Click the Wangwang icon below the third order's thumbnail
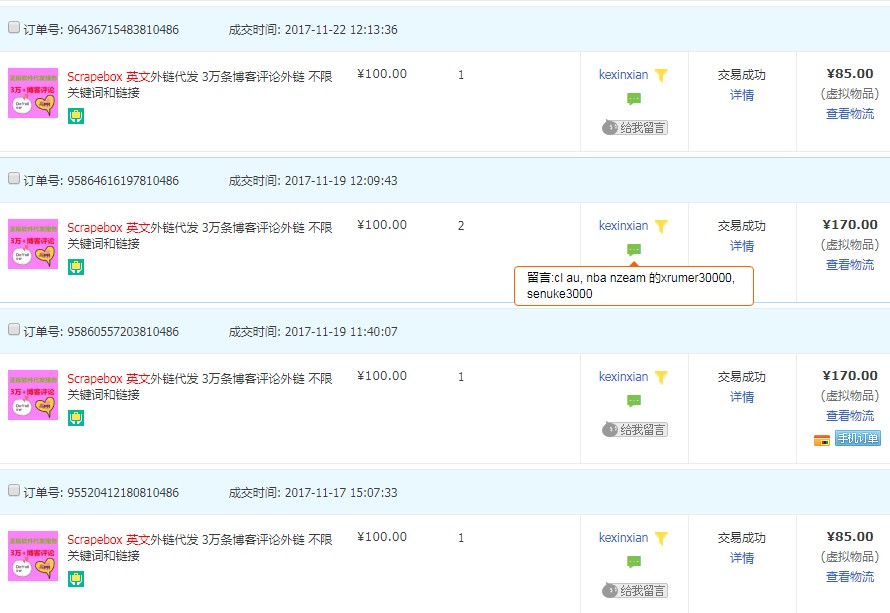The width and height of the screenshot is (890, 613). 76,417
